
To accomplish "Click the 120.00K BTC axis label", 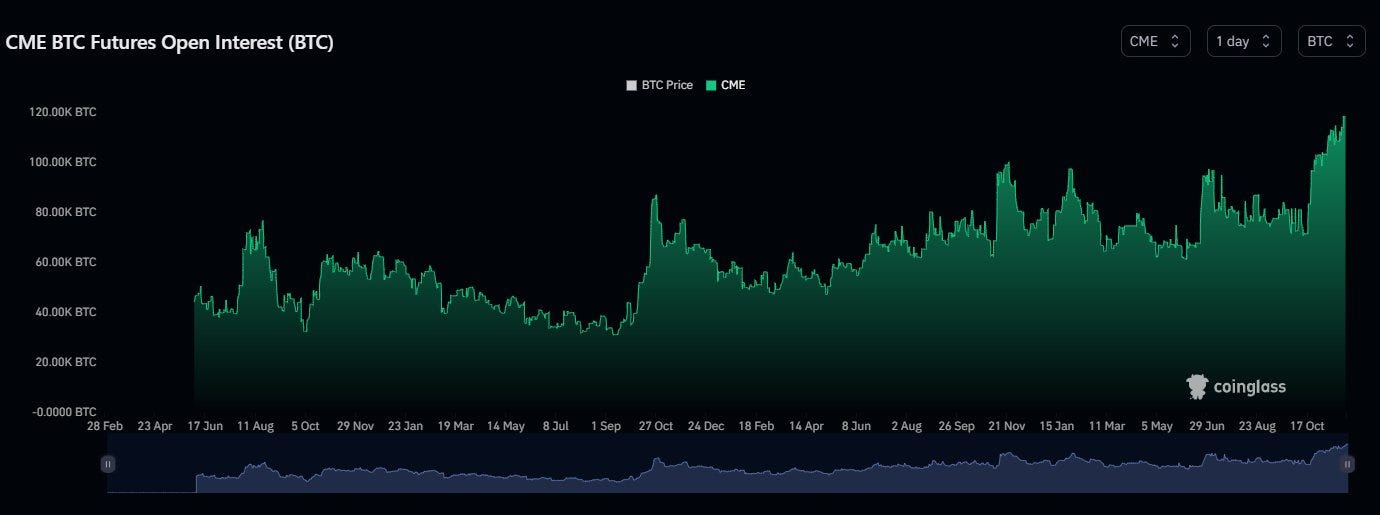I will 63,112.
